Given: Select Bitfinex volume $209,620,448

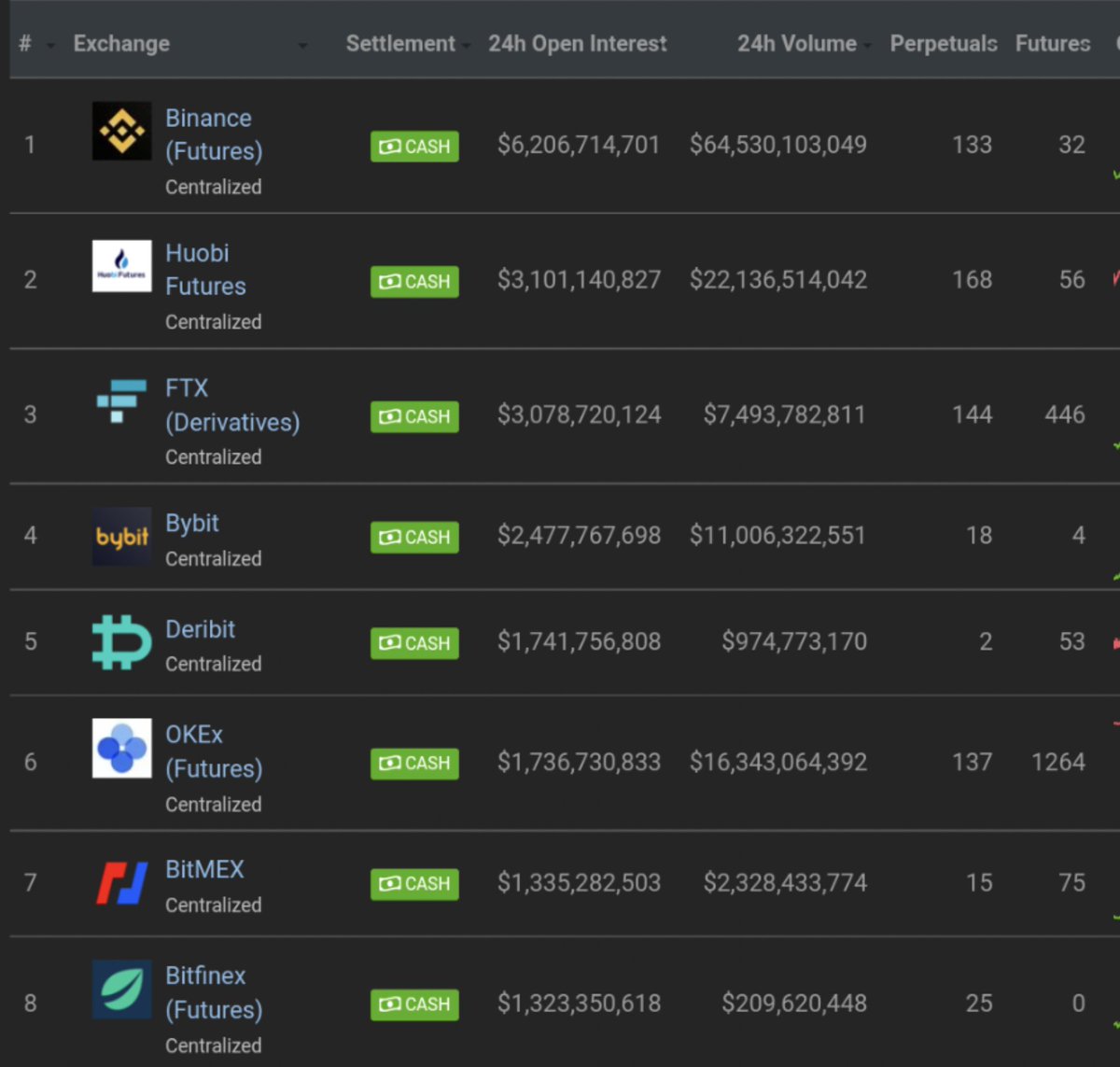Looking at the screenshot, I should tap(794, 1003).
